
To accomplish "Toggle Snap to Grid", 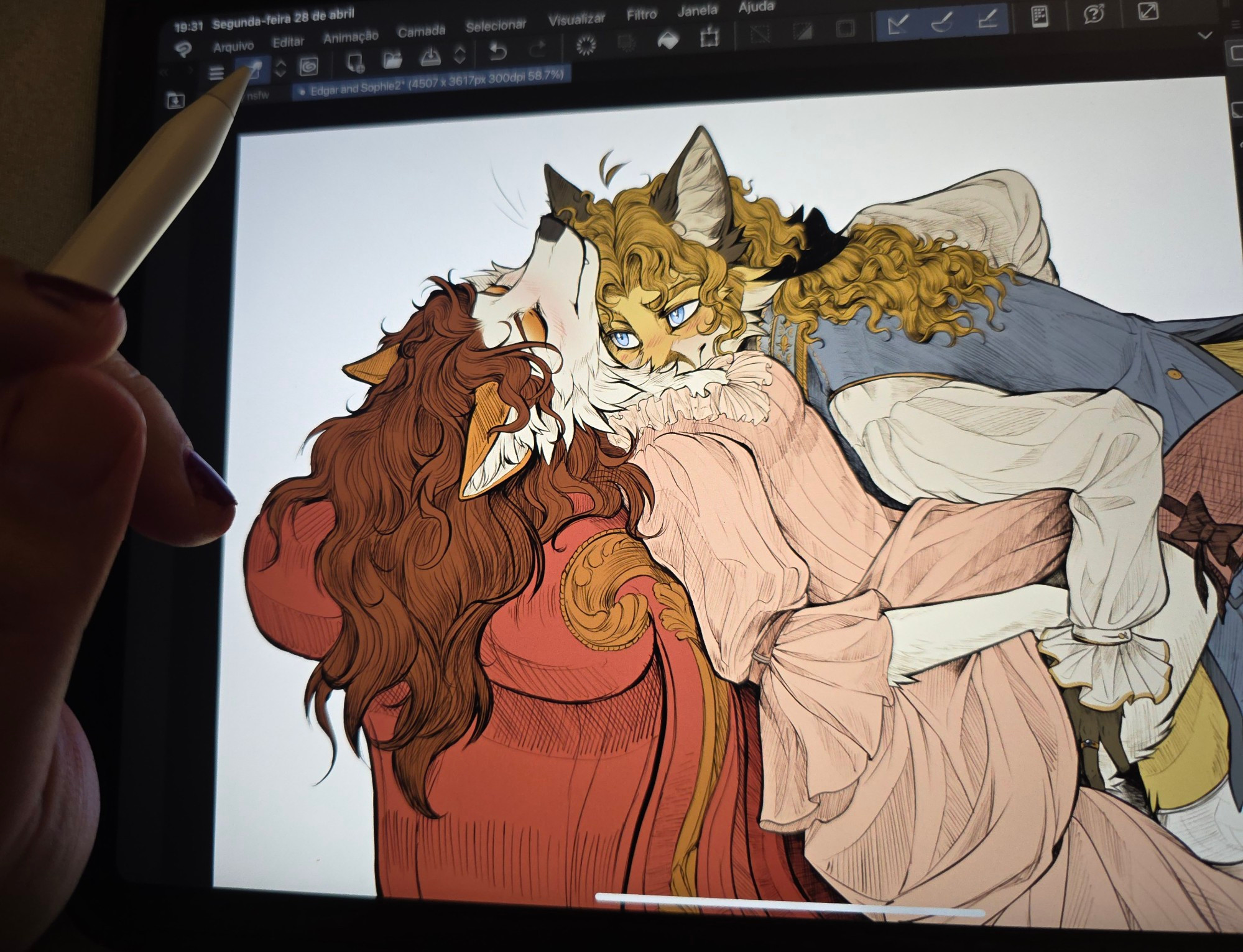I will 988,20.
